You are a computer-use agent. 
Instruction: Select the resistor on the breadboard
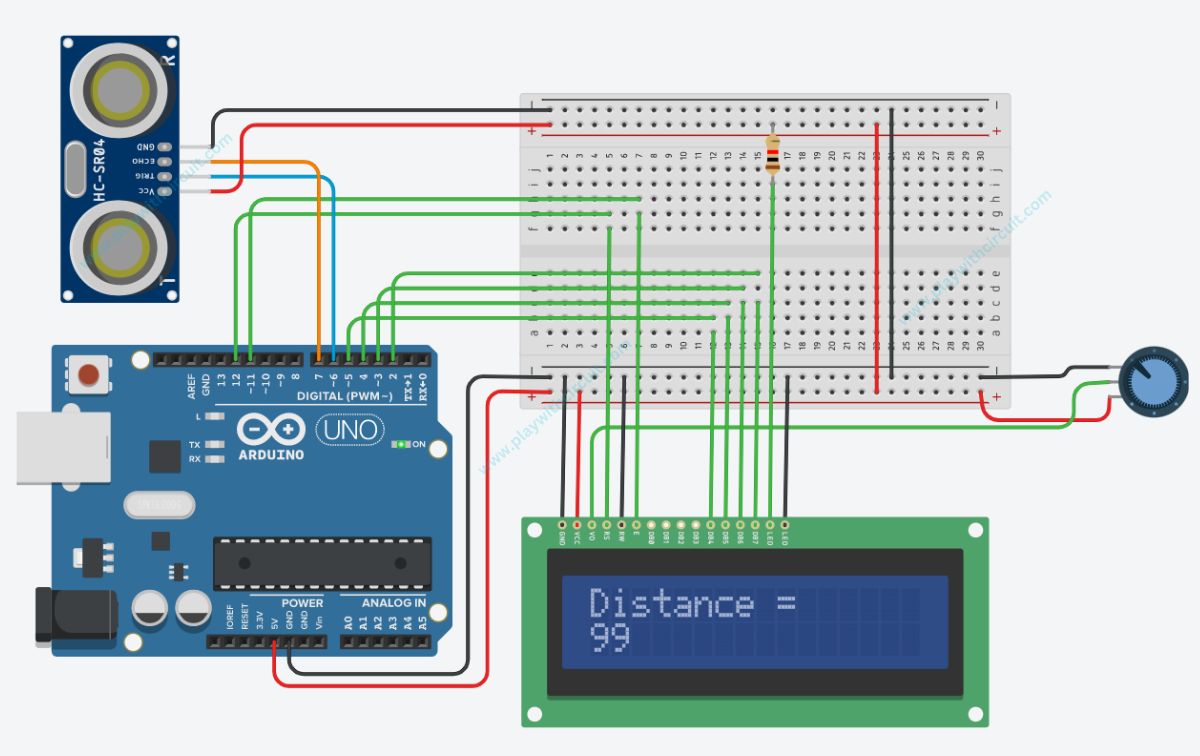[x=772, y=155]
